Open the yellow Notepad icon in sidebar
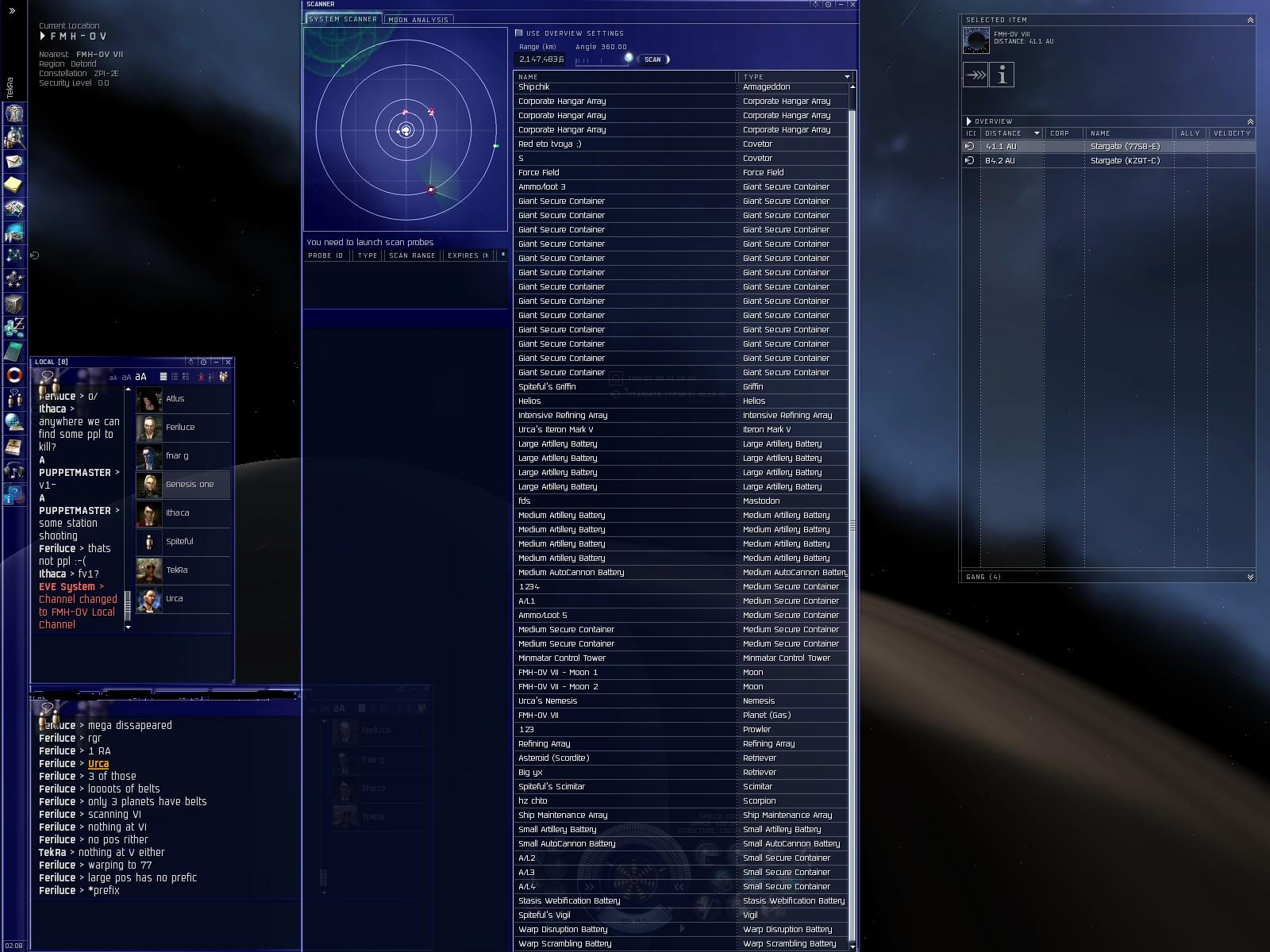1270x952 pixels. (14, 185)
